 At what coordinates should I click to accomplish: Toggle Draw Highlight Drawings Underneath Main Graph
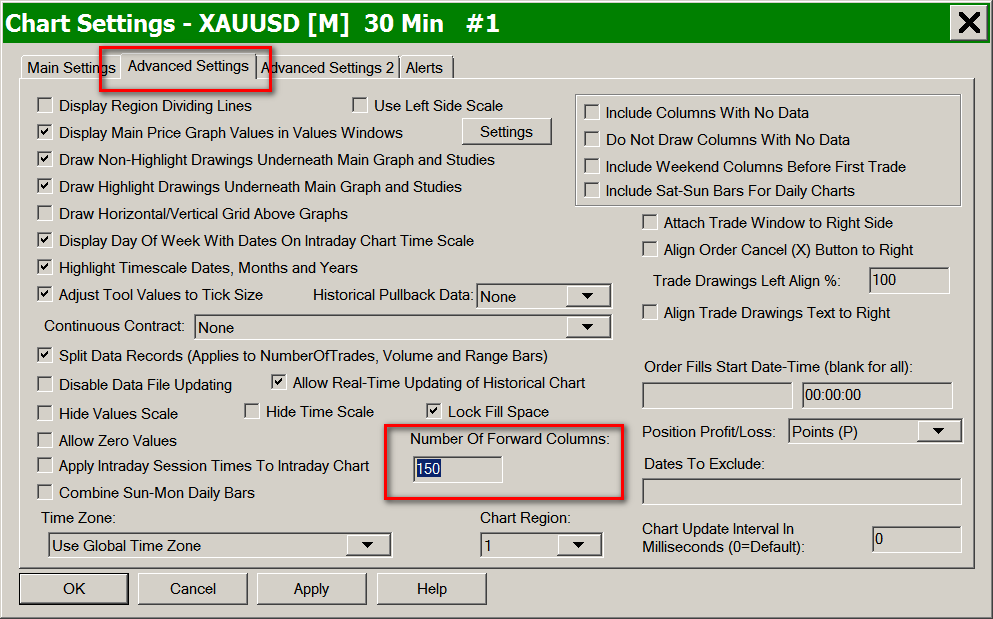[x=45, y=186]
